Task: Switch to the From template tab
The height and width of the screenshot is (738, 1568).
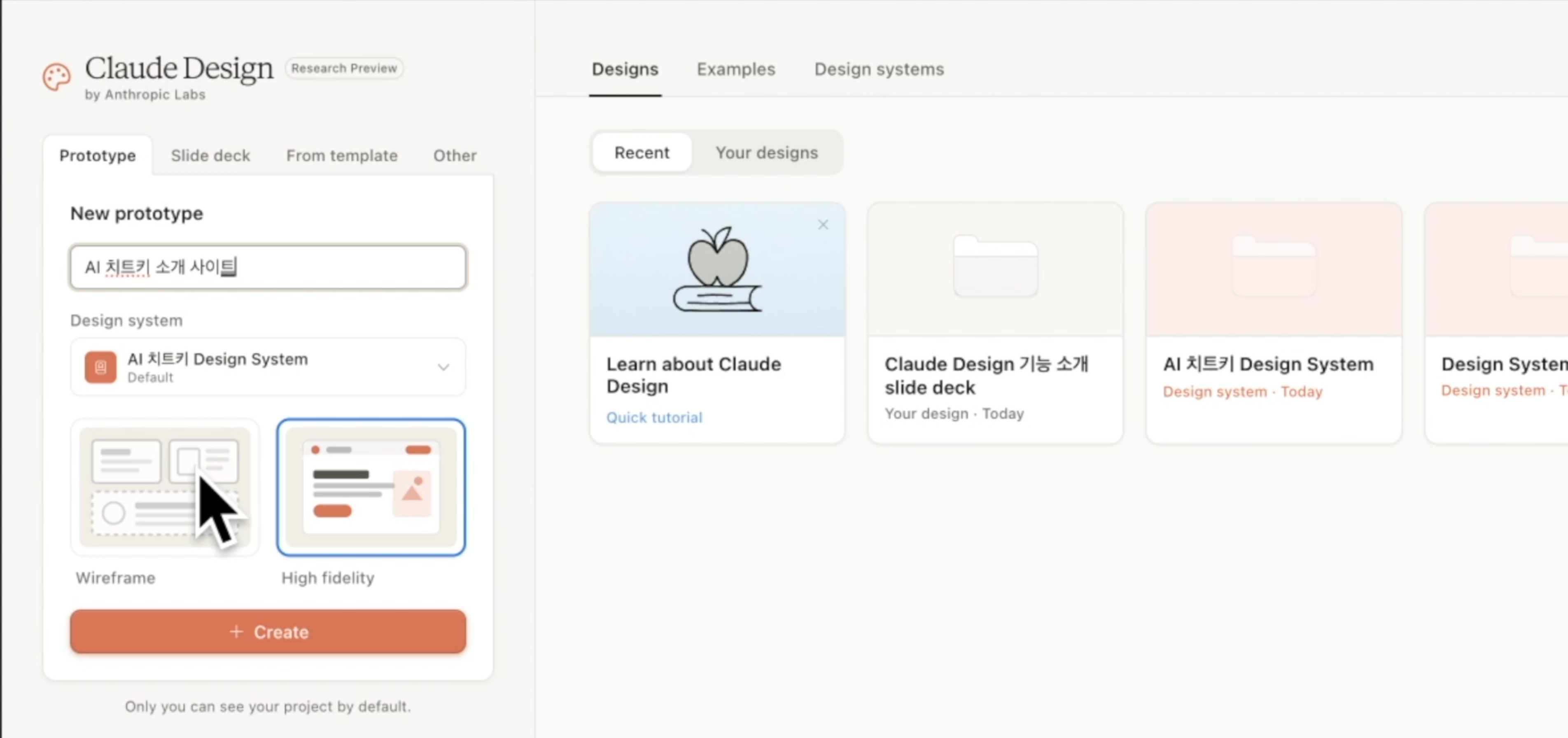Action: tap(342, 155)
